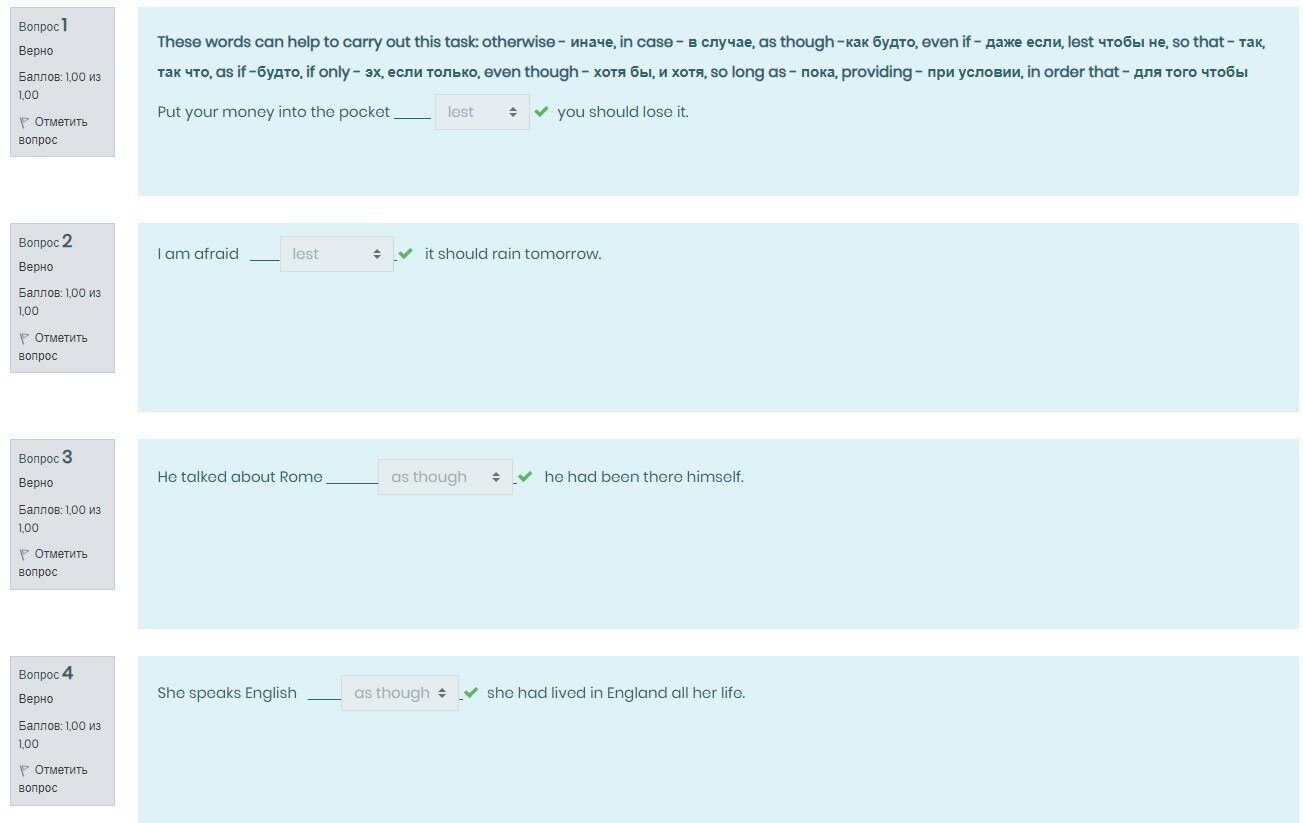The width and height of the screenshot is (1303, 823).
Task: Expand 'as though' dropdown after 'She speaks English'
Action: [399, 693]
